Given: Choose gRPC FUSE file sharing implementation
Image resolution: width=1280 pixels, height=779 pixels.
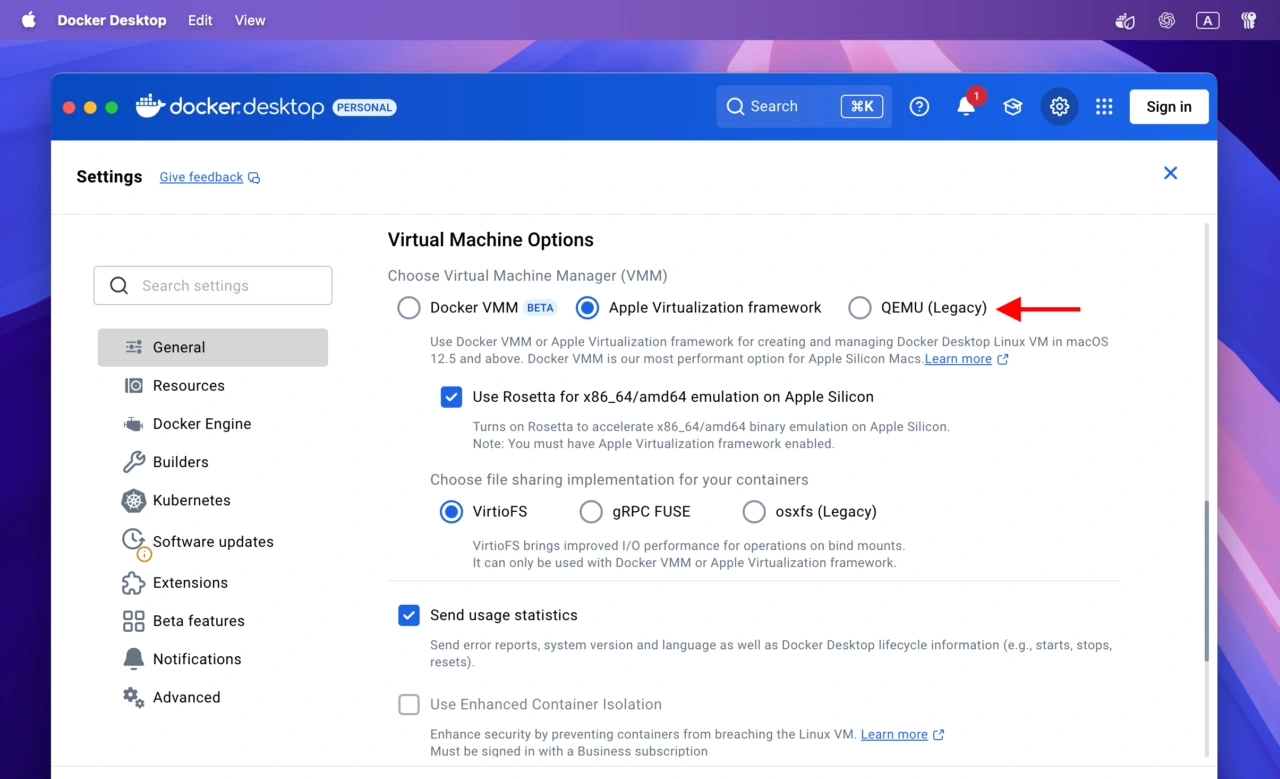Looking at the screenshot, I should click(x=591, y=511).
